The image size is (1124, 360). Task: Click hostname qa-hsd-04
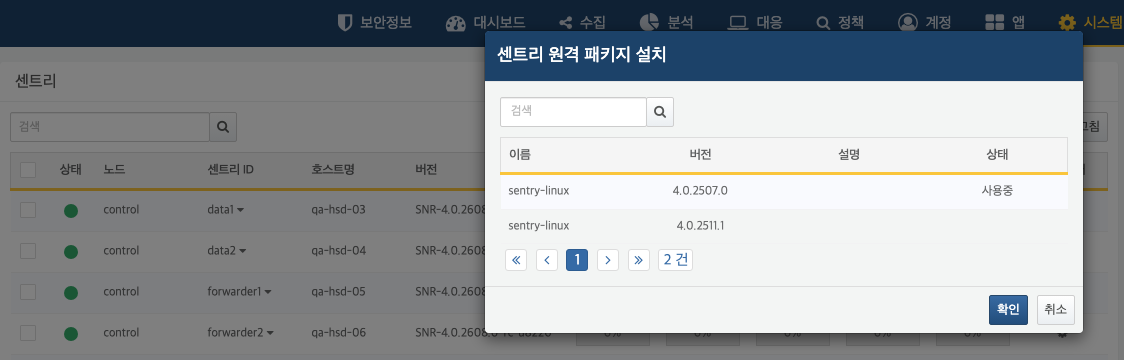pos(338,251)
